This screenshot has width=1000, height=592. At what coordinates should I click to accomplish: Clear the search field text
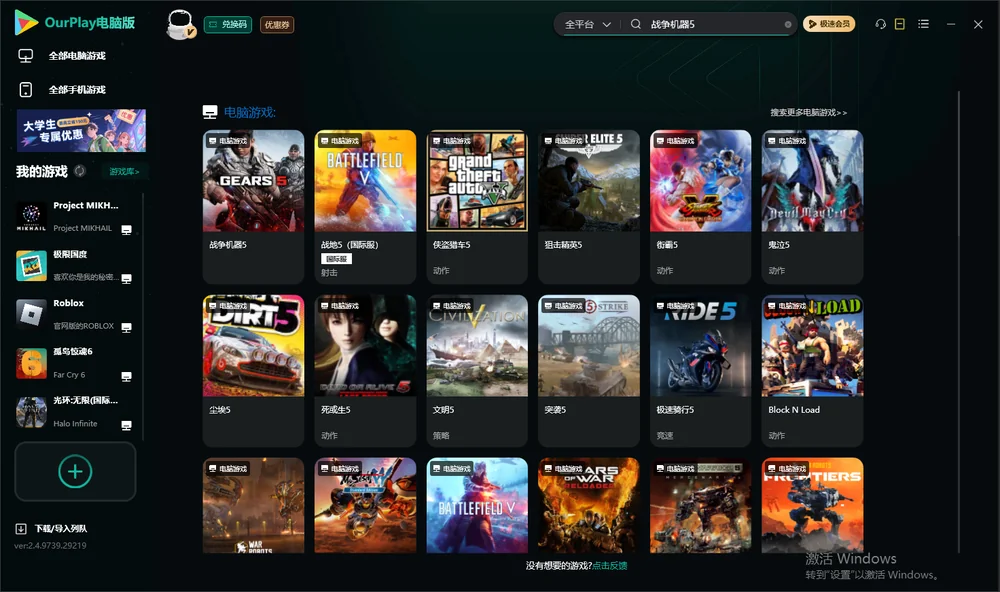coord(788,25)
